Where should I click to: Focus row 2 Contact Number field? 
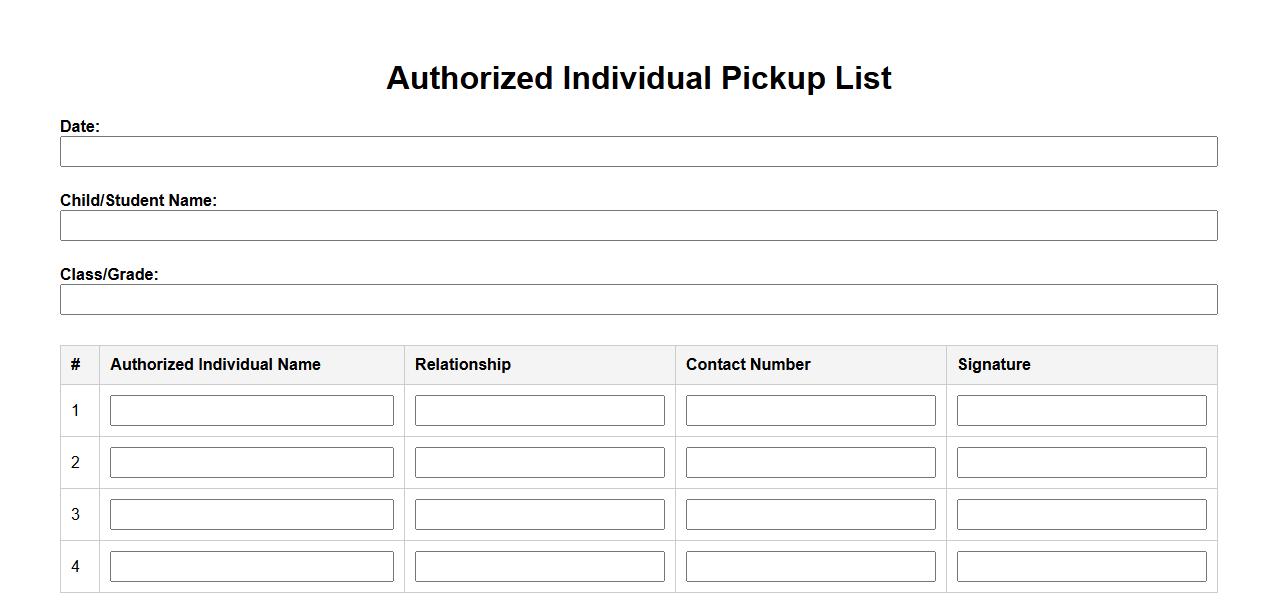point(811,463)
